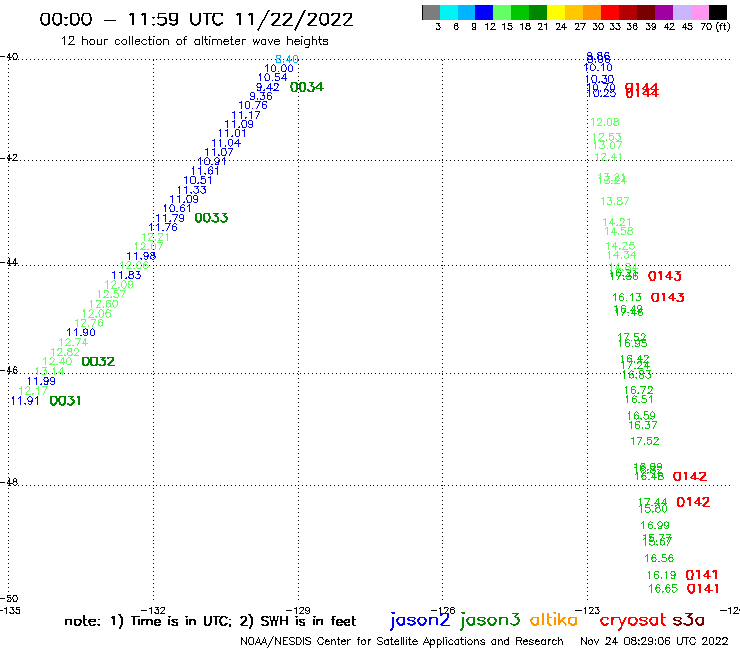This screenshot has height=650, width=740.
Task: Select the orange swatch in the color scale
Action: [592, 12]
